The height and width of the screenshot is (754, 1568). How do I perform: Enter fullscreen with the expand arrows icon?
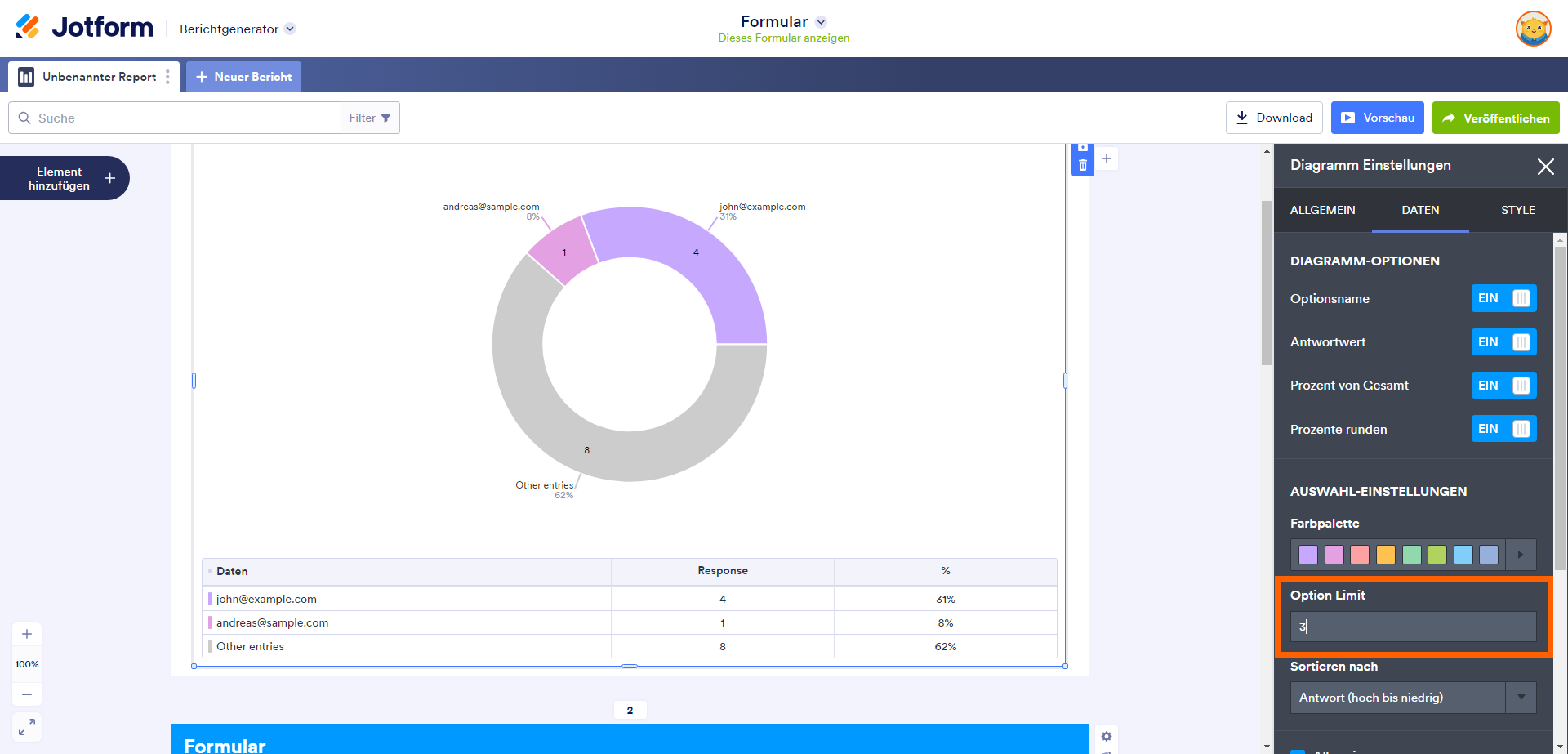pos(27,726)
